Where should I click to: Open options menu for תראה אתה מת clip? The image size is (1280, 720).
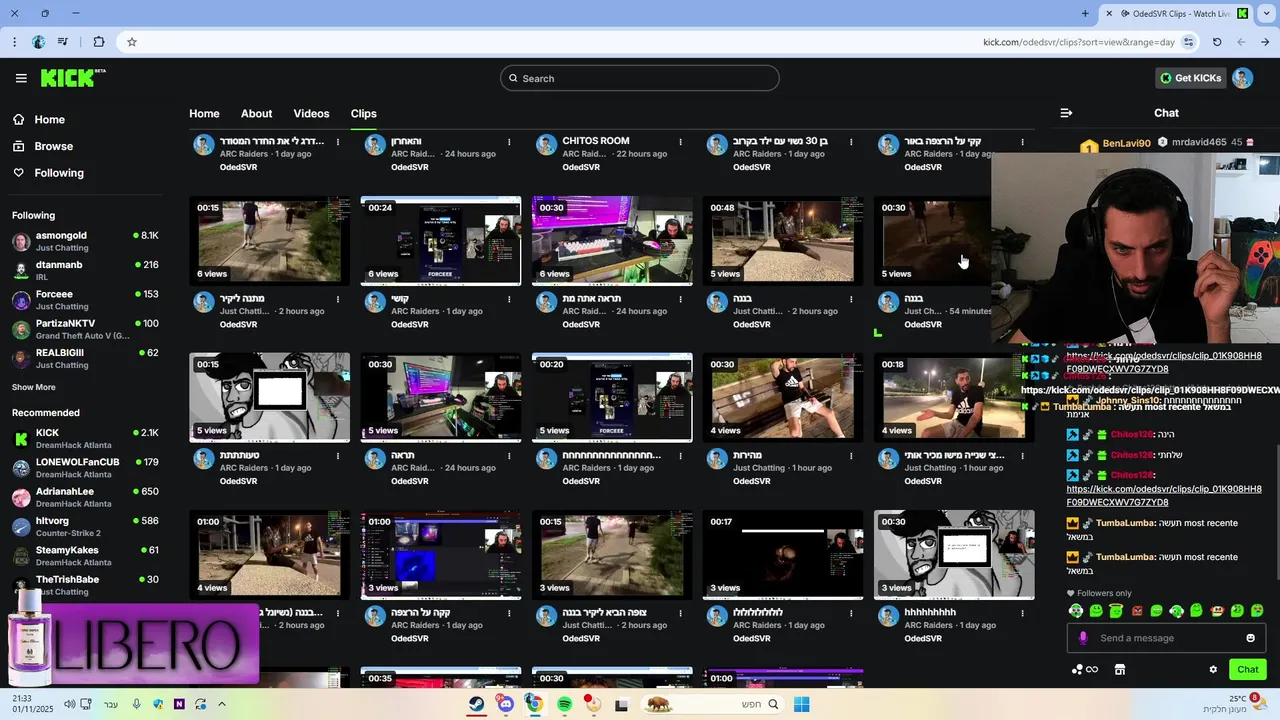coord(680,299)
